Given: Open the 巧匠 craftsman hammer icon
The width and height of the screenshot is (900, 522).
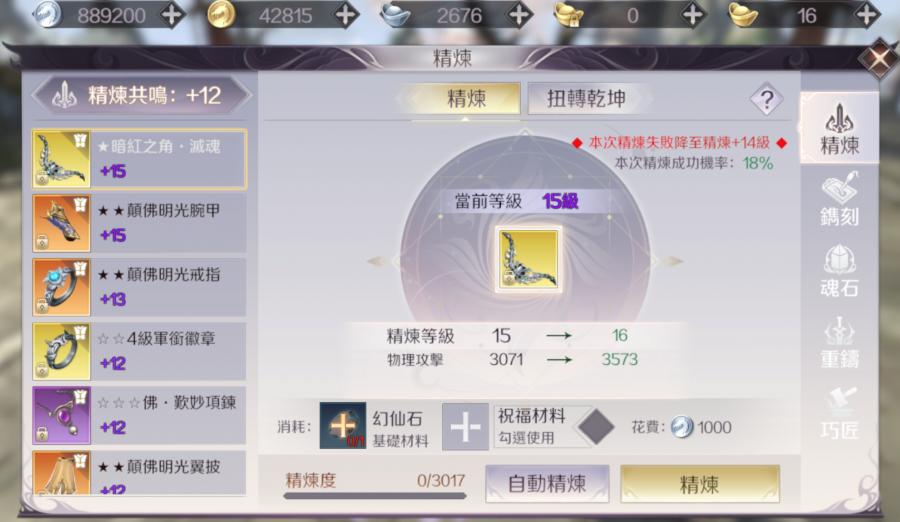Looking at the screenshot, I should 839,412.
